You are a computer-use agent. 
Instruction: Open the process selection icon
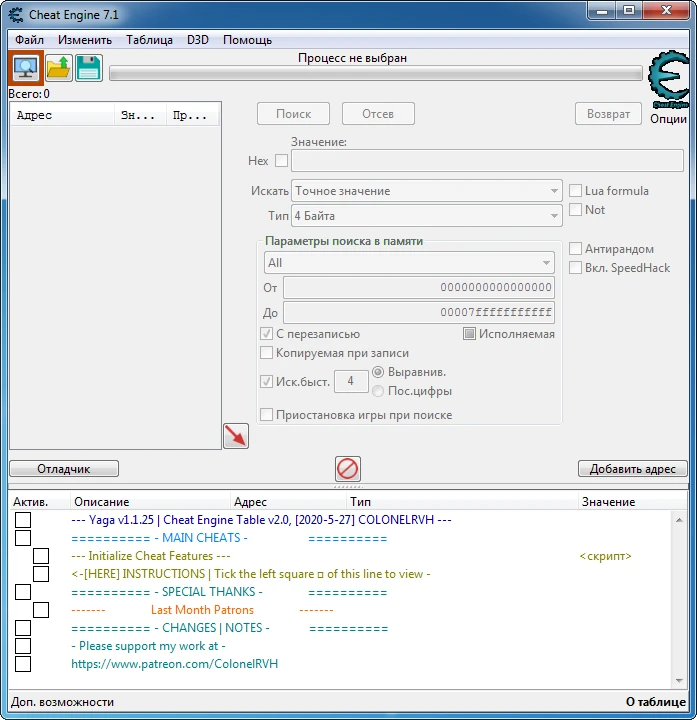click(x=26, y=68)
